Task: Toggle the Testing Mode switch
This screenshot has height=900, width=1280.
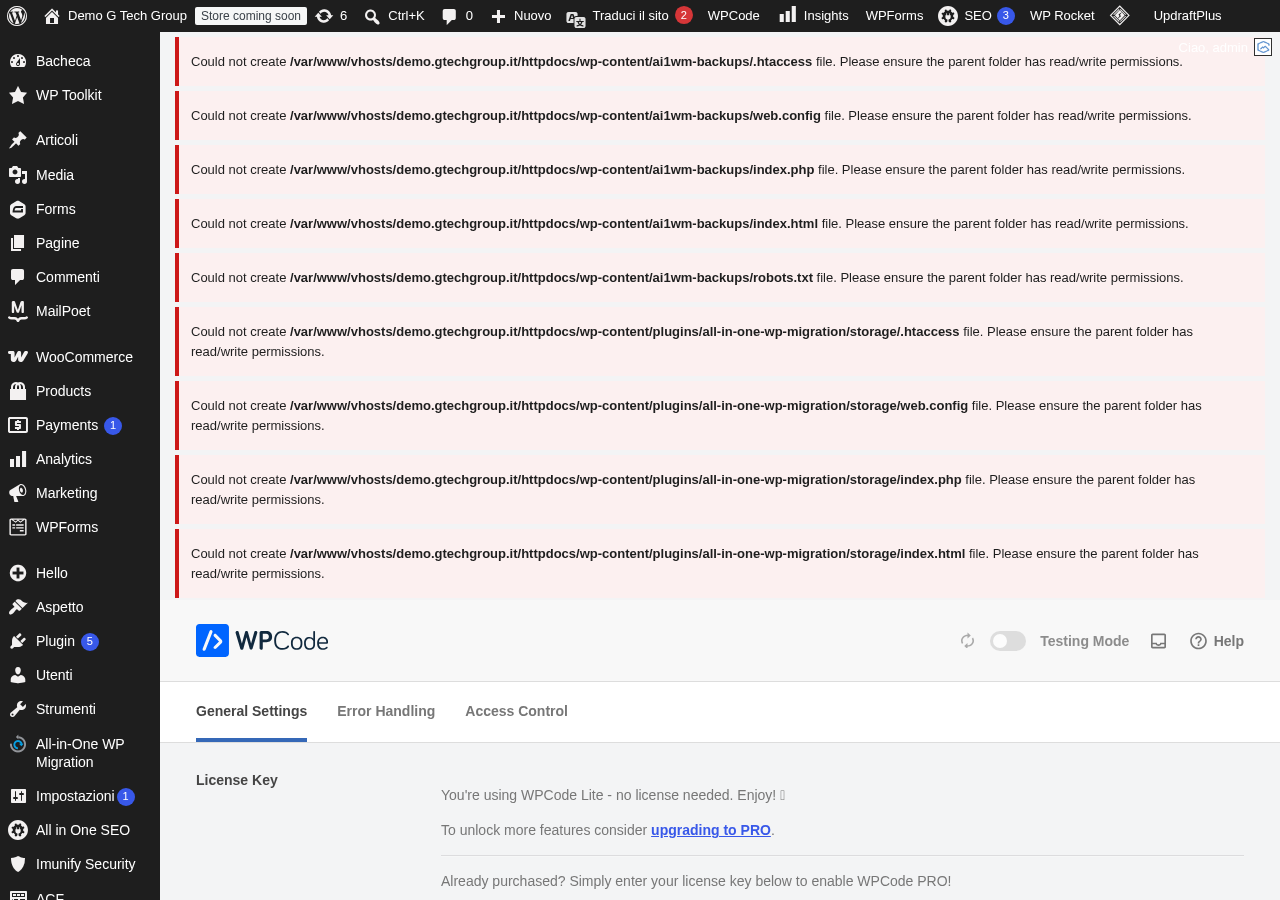Action: coord(1008,641)
